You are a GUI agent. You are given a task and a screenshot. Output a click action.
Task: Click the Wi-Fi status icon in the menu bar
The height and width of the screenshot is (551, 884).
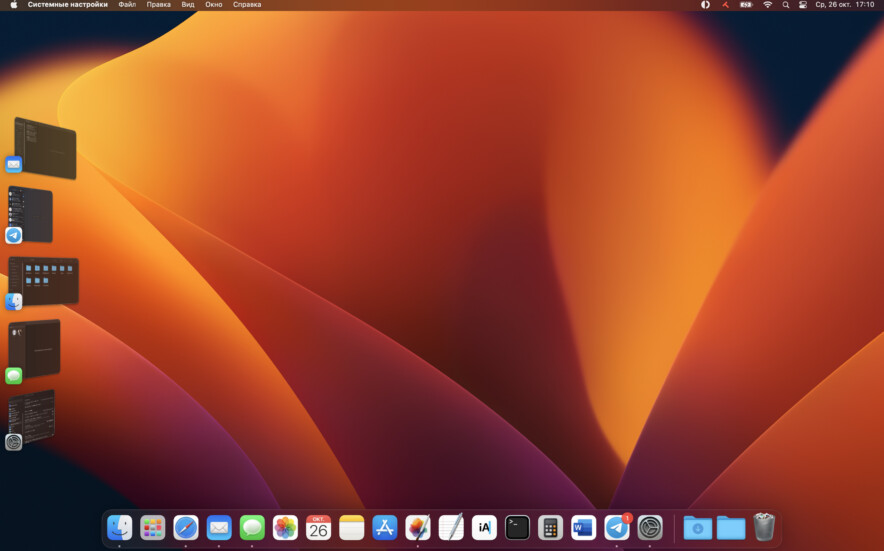pyautogui.click(x=767, y=5)
